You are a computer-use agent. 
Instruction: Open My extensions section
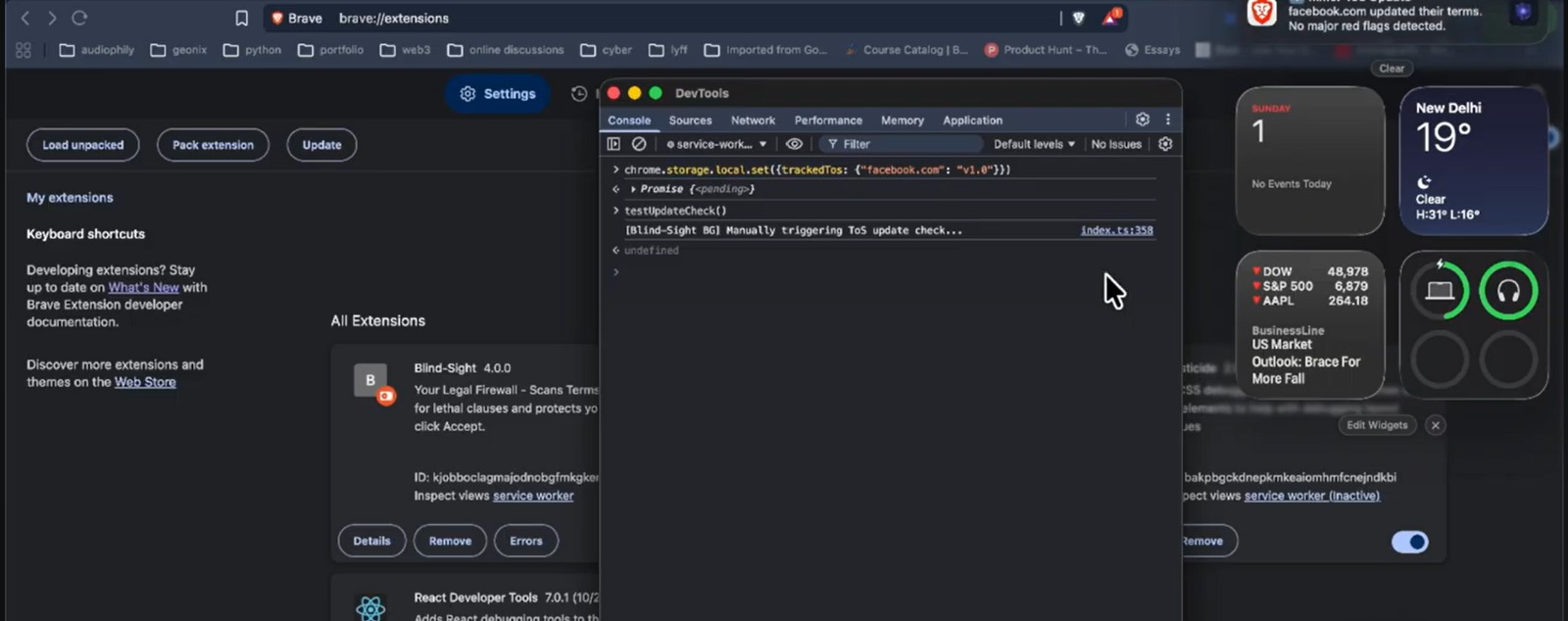point(70,197)
